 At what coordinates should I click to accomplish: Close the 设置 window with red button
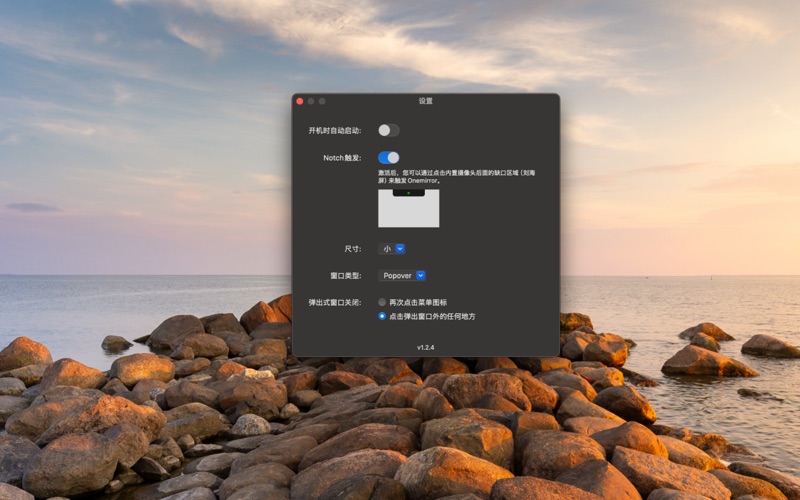pyautogui.click(x=299, y=101)
